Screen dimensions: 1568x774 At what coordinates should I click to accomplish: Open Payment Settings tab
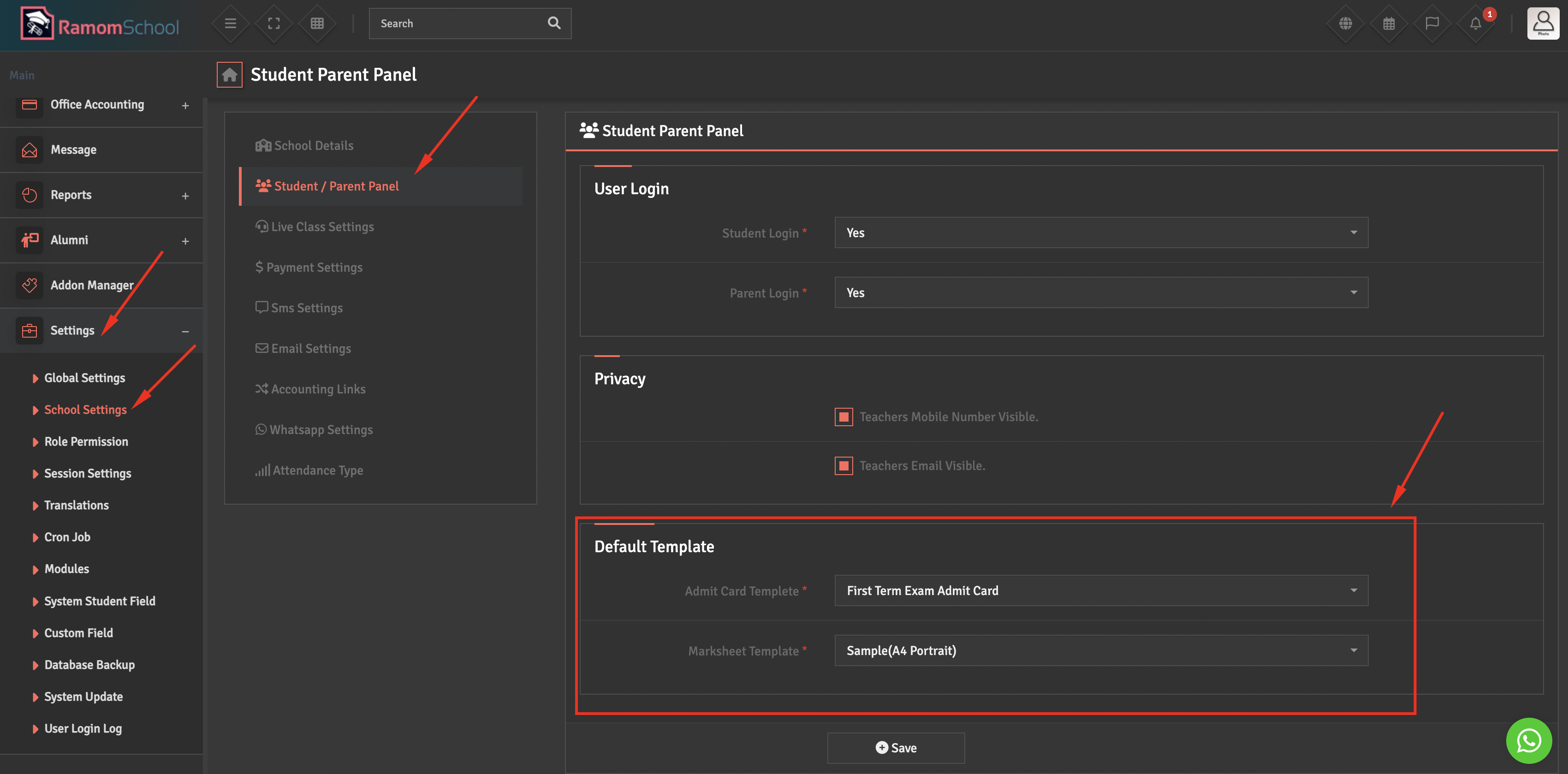point(381,268)
